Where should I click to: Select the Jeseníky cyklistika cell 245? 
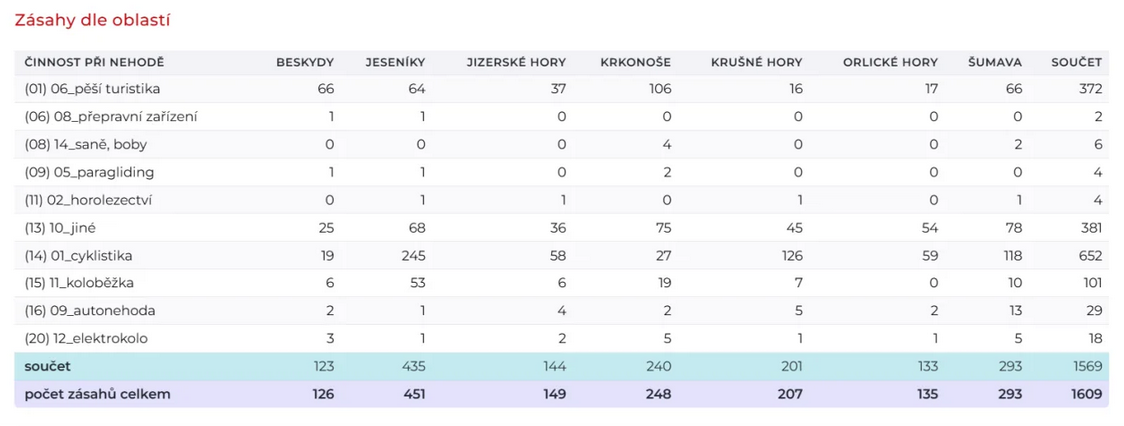(411, 256)
